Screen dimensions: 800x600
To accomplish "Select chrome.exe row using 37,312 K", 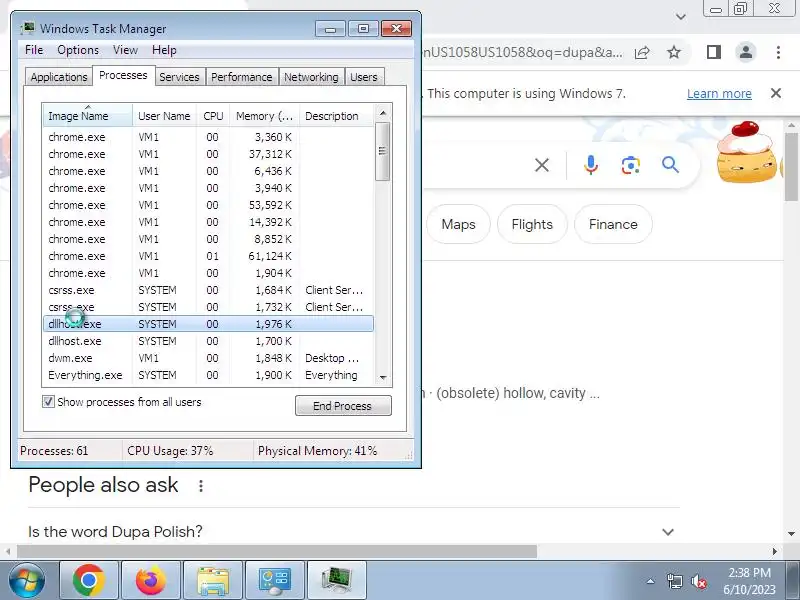I will 208,154.
